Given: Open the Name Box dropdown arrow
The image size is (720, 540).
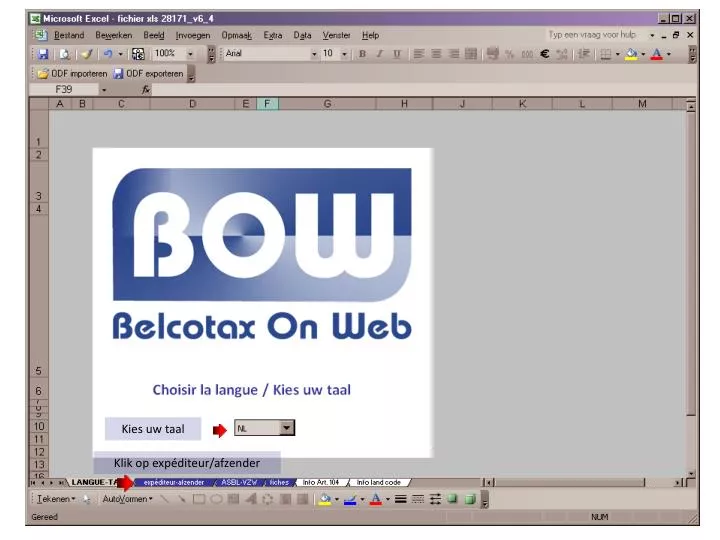Looking at the screenshot, I should (x=104, y=90).
